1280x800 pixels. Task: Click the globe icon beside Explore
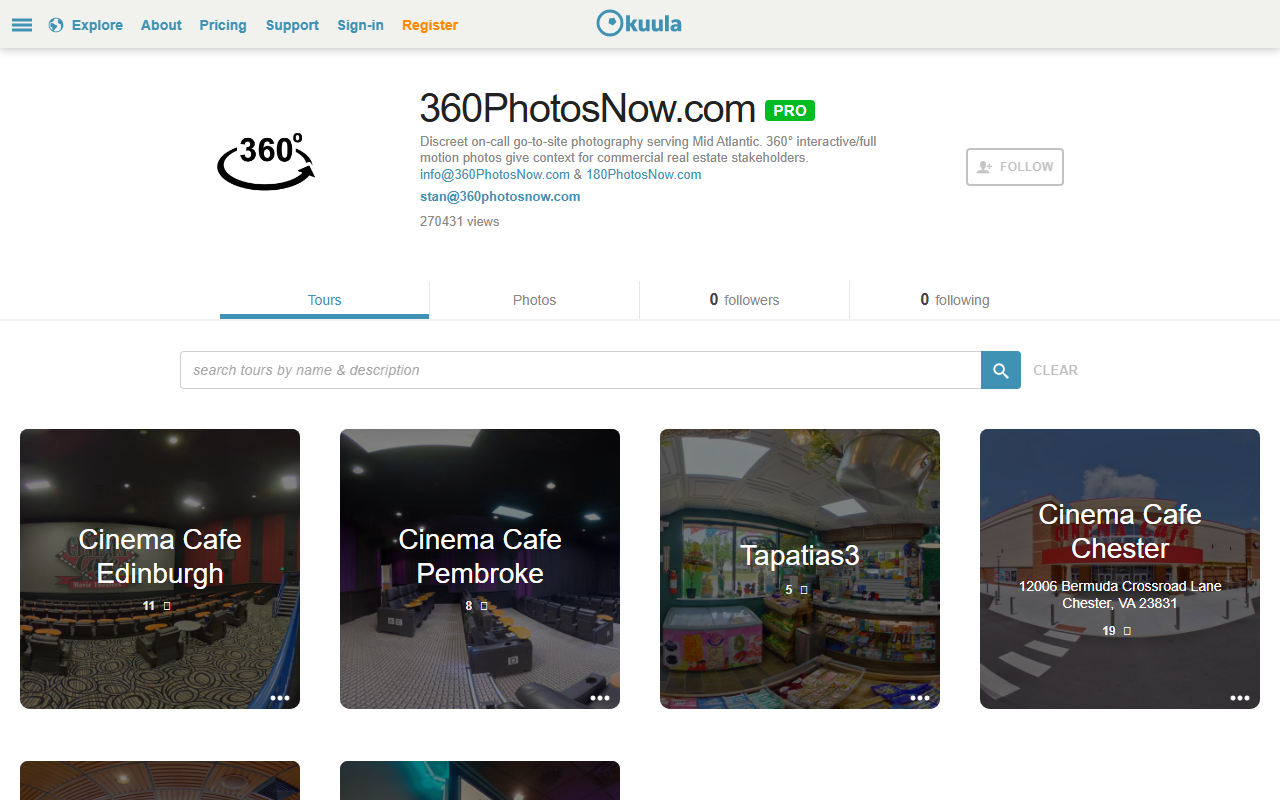tap(56, 25)
